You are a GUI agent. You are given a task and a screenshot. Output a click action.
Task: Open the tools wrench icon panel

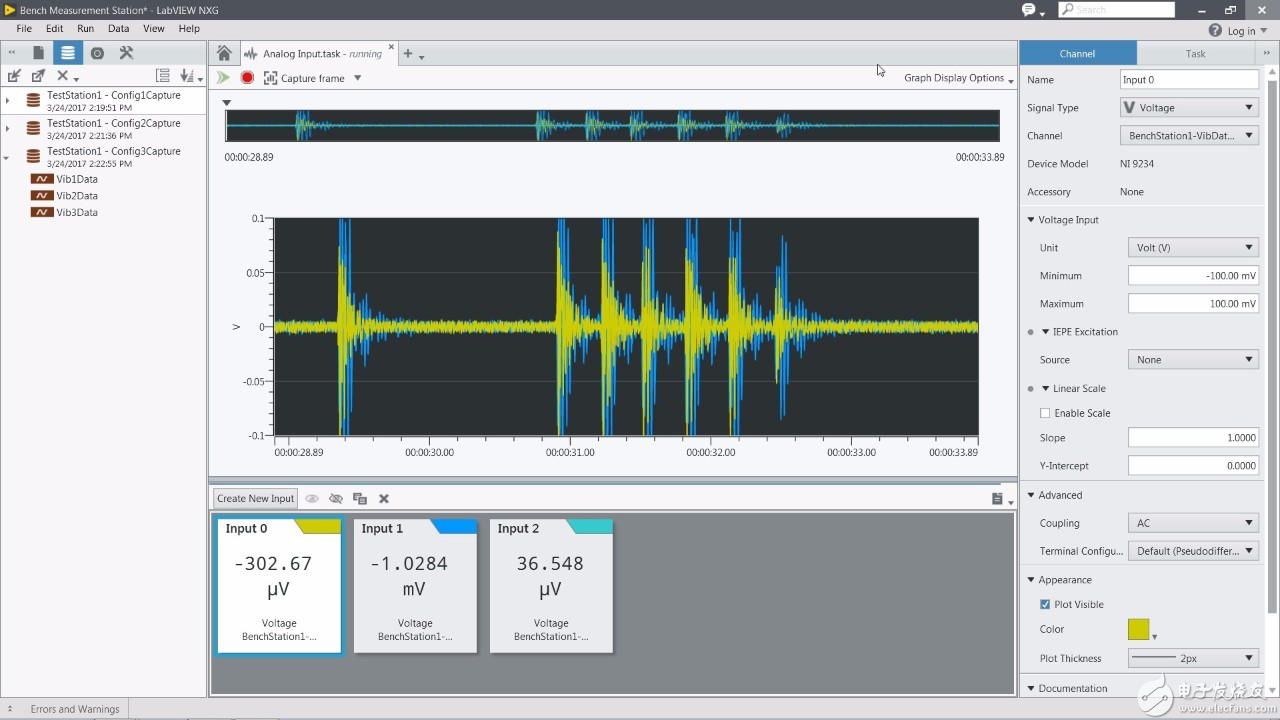click(x=126, y=53)
